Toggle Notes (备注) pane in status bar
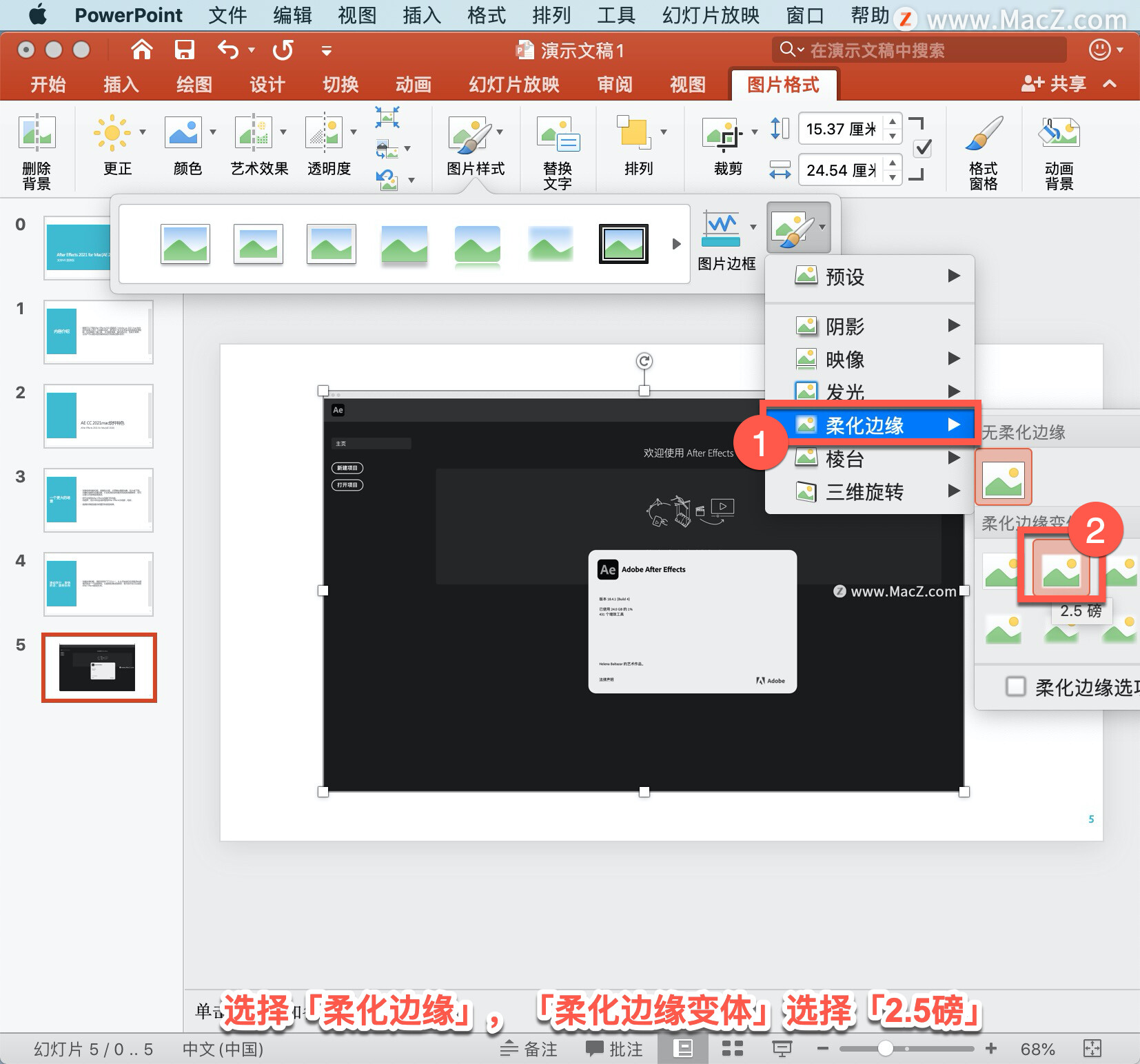This screenshot has width=1140, height=1064. [529, 1049]
